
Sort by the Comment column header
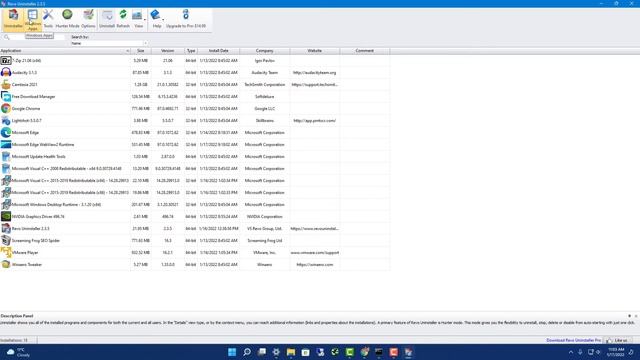coord(364,51)
